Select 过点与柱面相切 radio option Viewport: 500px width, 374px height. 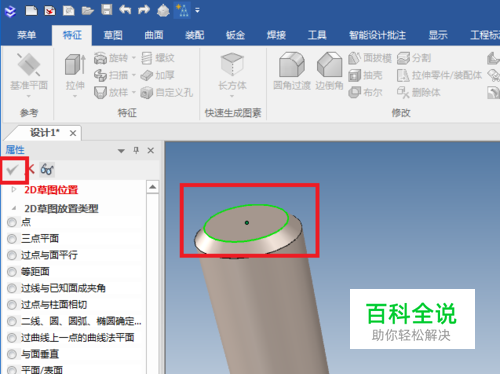tap(12, 305)
